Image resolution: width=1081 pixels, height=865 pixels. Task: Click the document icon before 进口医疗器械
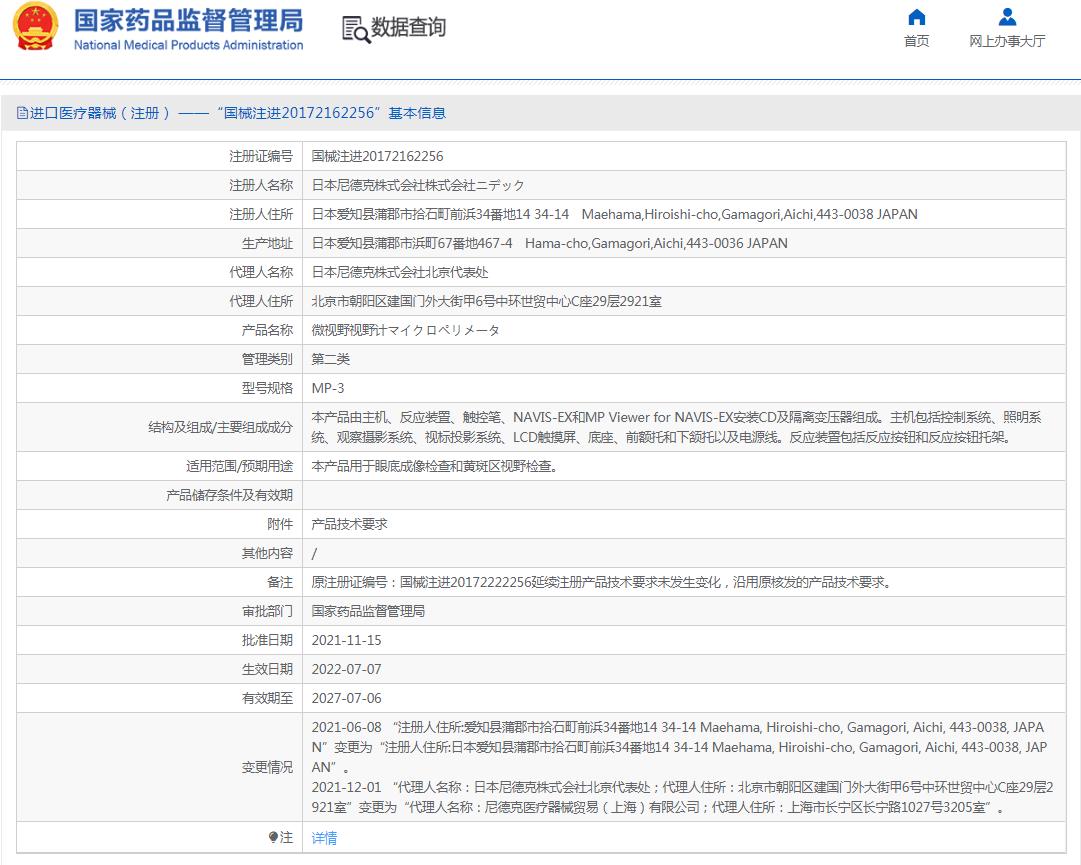[x=22, y=113]
